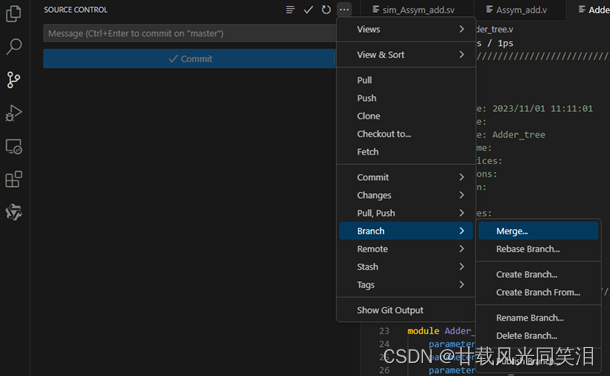Open the highlighted Branch submenu
Image resolution: width=610 pixels, height=376 pixels.
point(406,231)
